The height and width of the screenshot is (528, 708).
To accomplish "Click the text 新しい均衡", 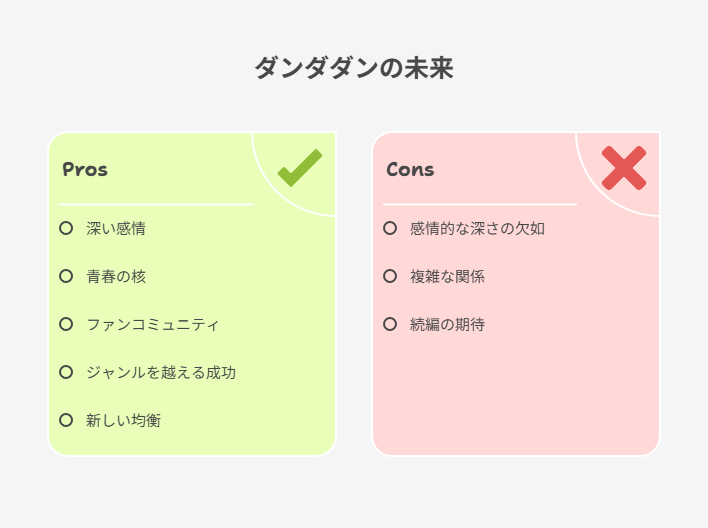I will 123,421.
